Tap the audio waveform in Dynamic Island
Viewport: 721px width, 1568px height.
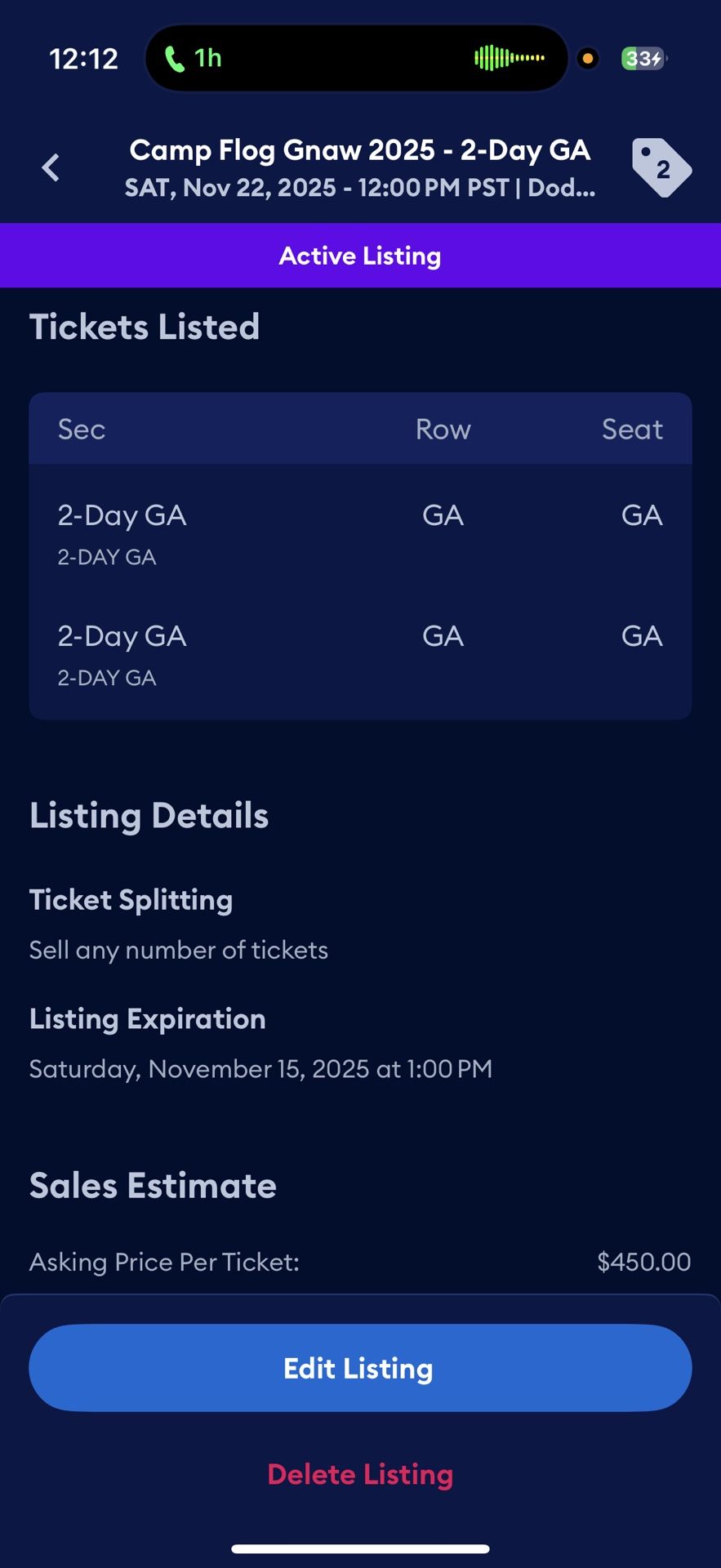(509, 59)
